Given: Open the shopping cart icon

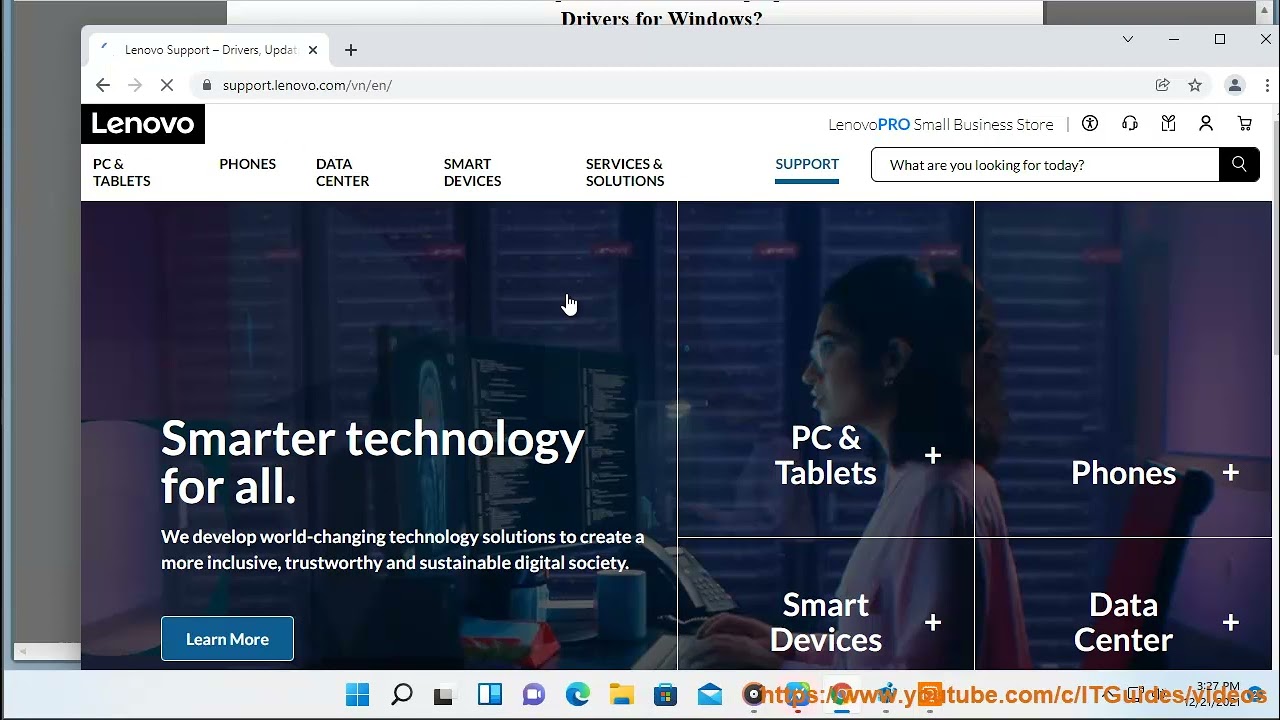Looking at the screenshot, I should coord(1245,123).
